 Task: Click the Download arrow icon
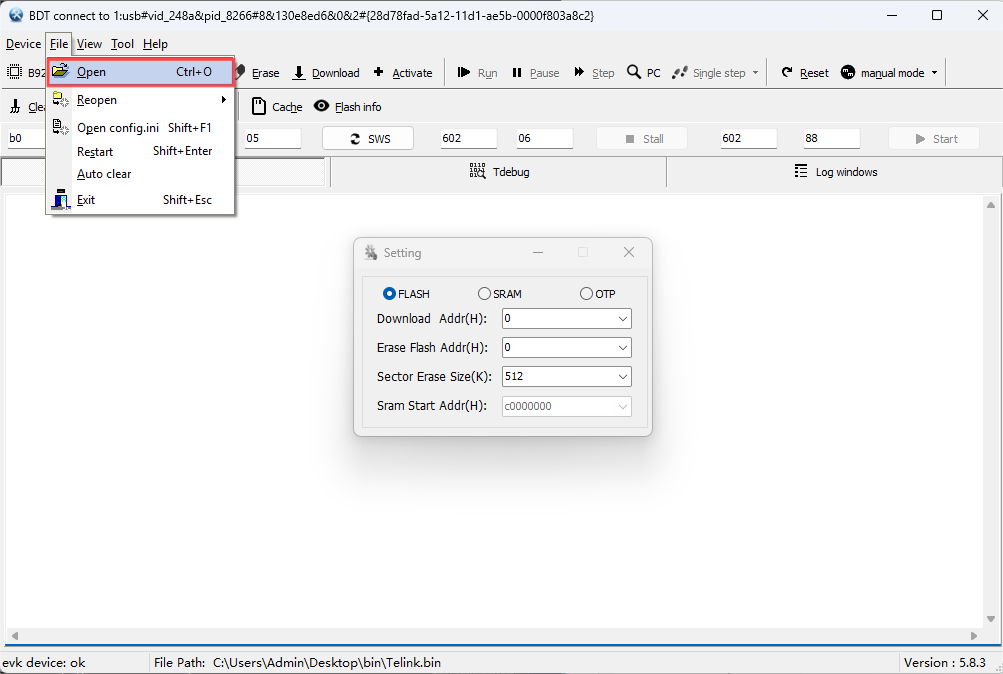(299, 73)
